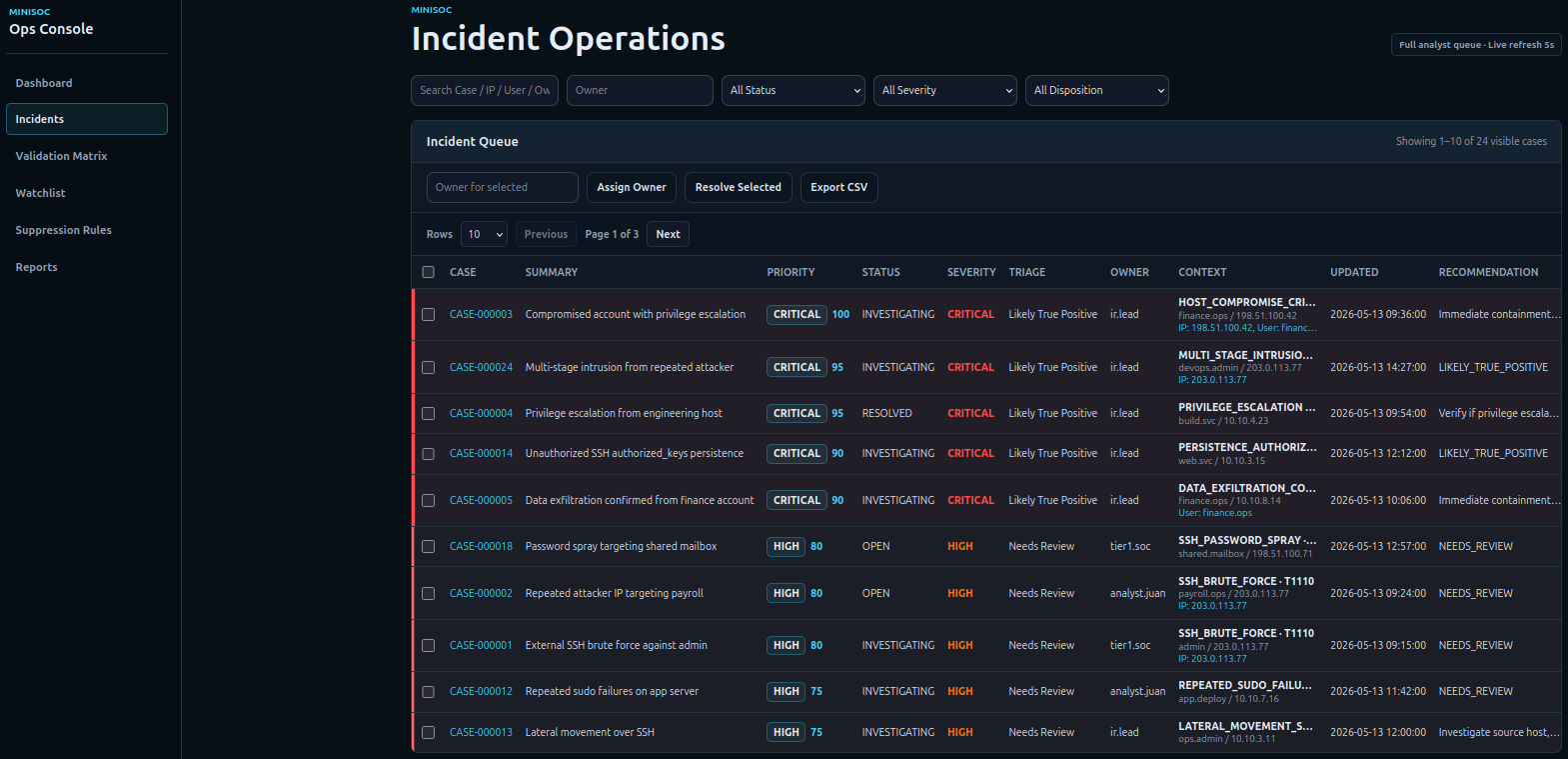This screenshot has height=759, width=1568.
Task: Go to the Next page
Action: (x=669, y=234)
